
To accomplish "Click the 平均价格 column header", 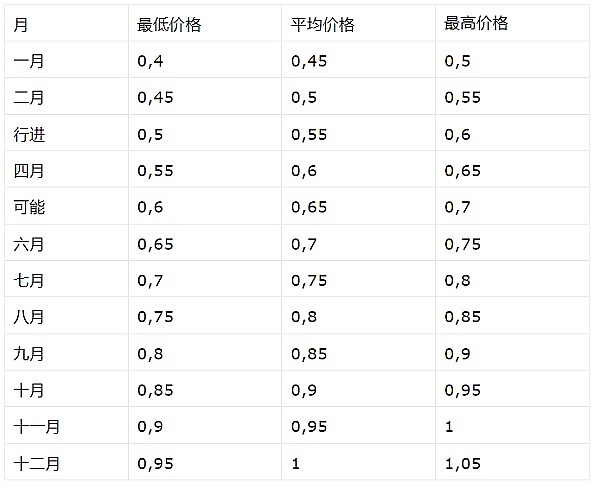I will (322, 24).
